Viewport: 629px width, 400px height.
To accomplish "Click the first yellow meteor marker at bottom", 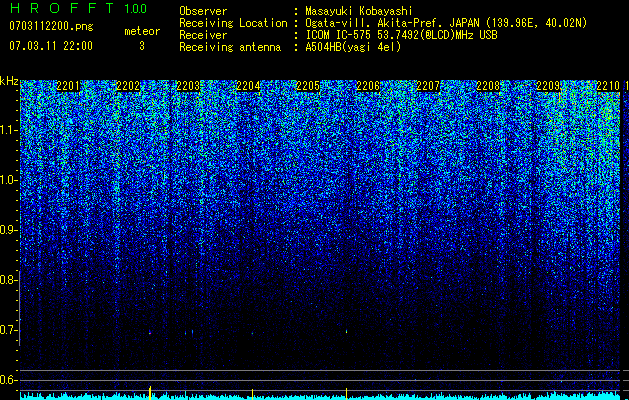I will pyautogui.click(x=150, y=393).
